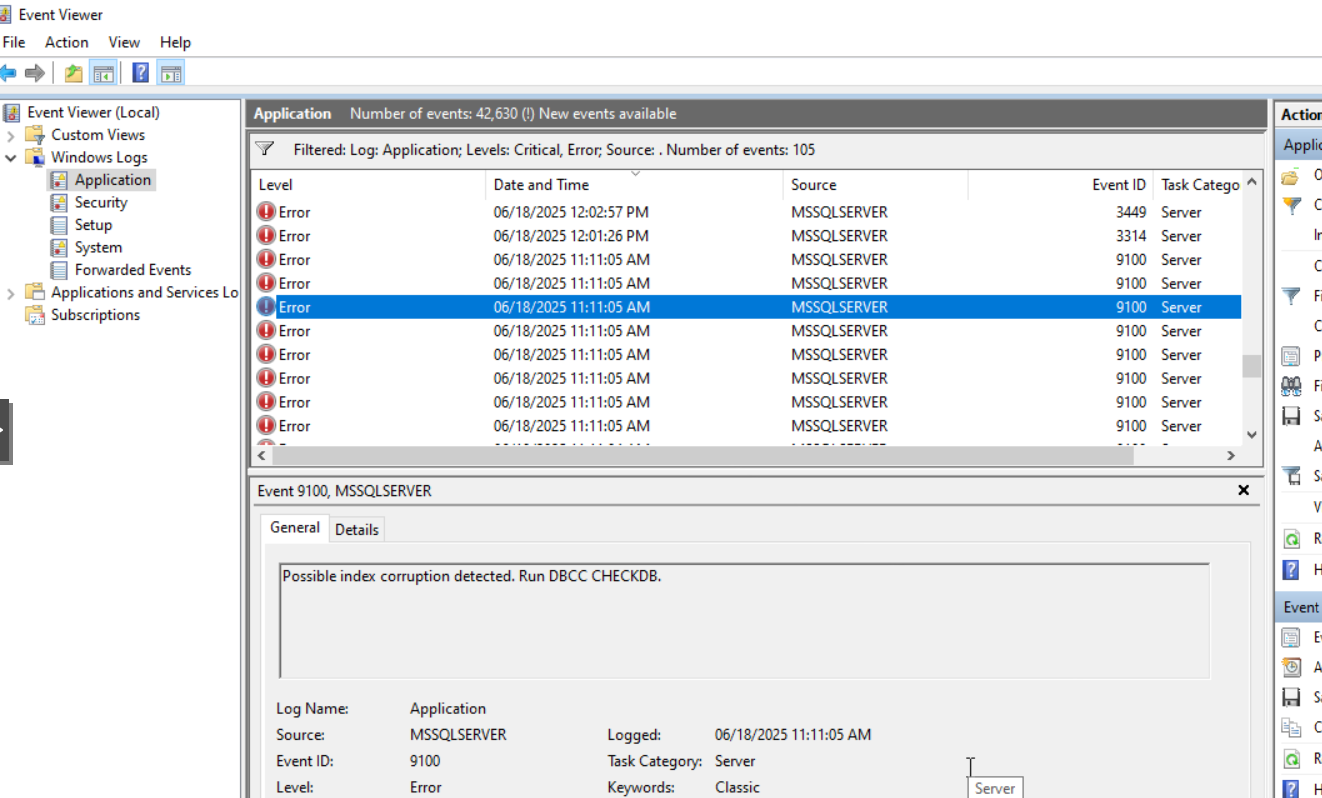Switch to the General tab
1322x798 pixels.
pos(295,528)
